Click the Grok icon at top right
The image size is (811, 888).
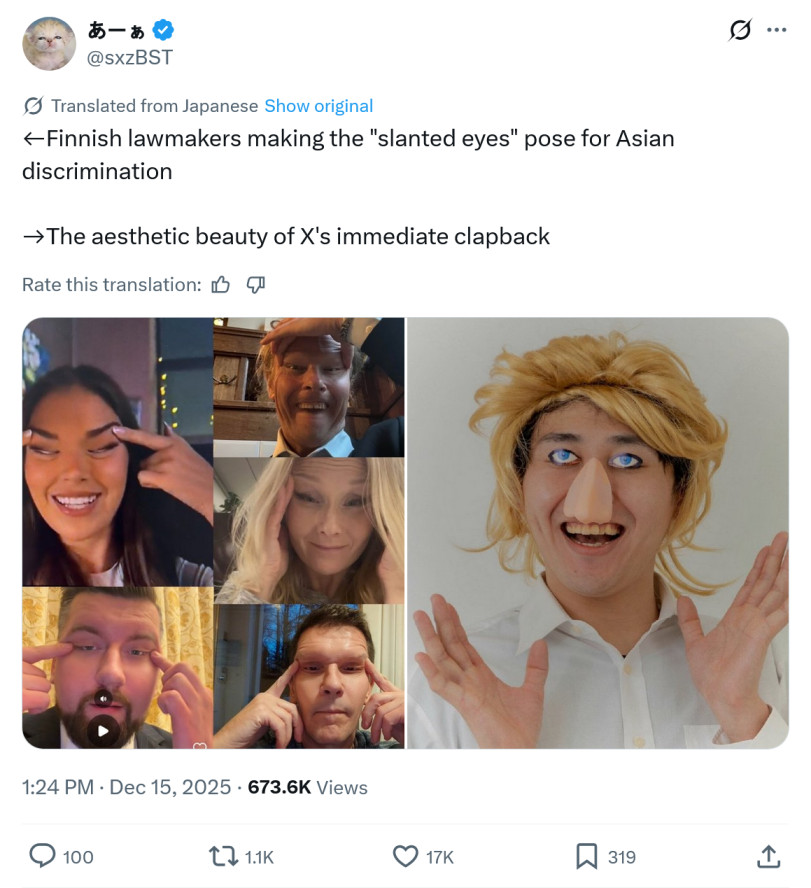(740, 30)
